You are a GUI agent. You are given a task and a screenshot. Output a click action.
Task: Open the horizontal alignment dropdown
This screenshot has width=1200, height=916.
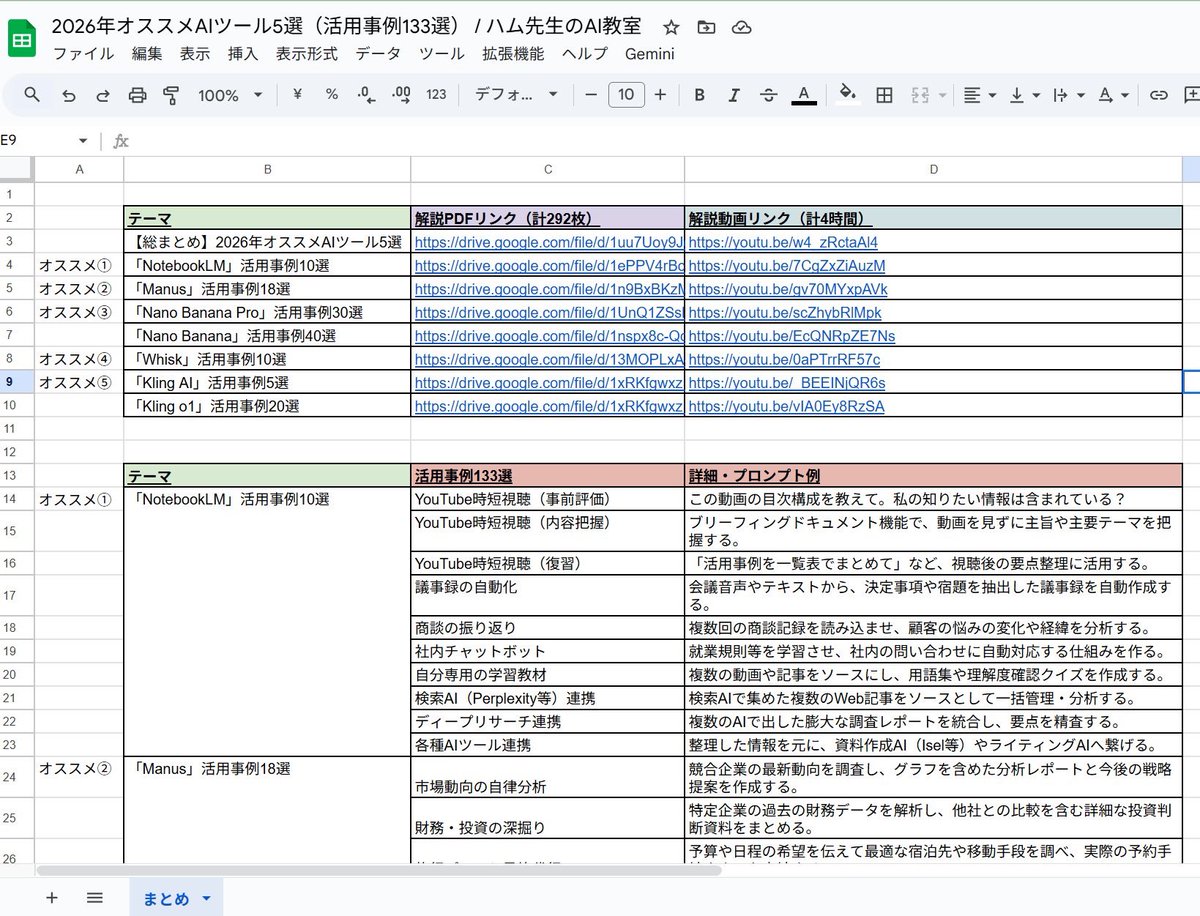click(977, 95)
